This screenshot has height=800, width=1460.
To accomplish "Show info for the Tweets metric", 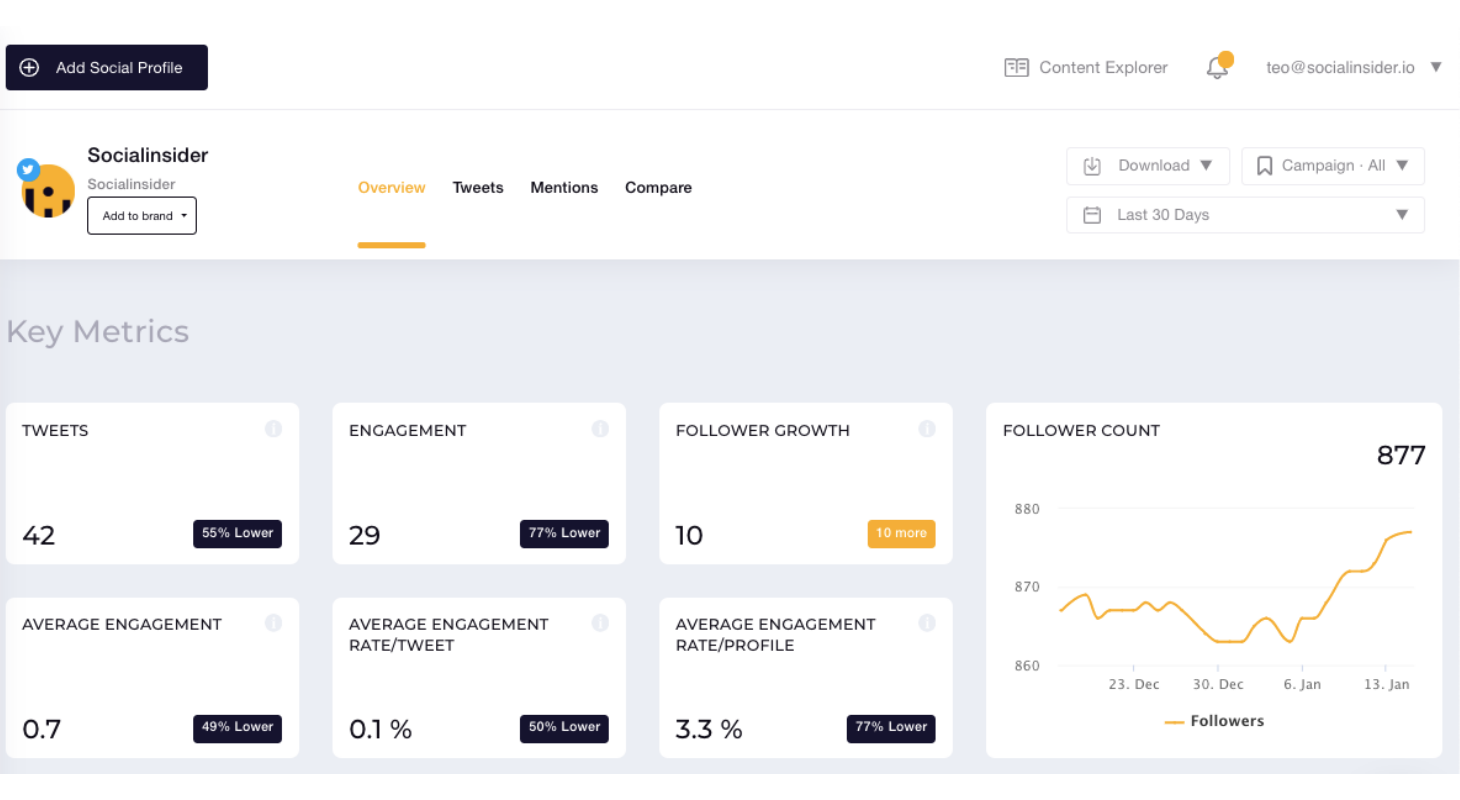I will pos(273,429).
